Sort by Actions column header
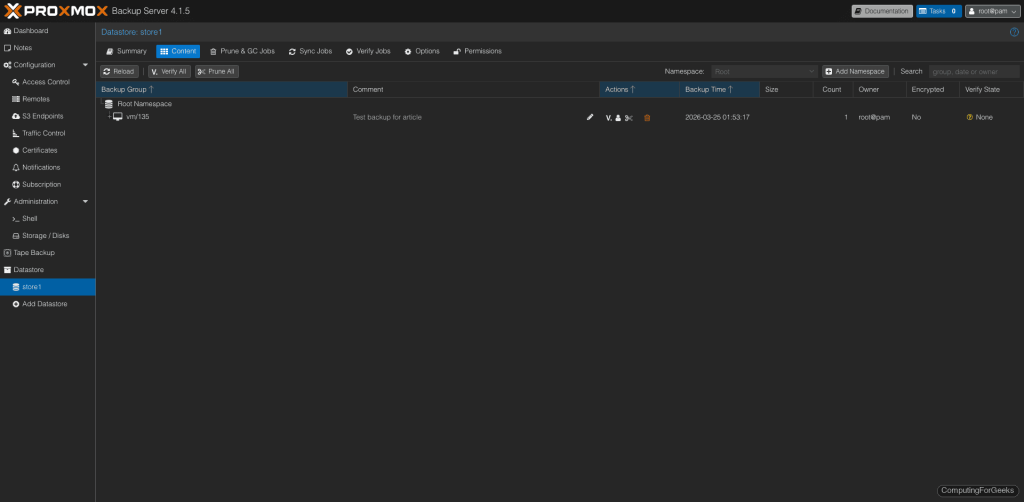 click(639, 89)
